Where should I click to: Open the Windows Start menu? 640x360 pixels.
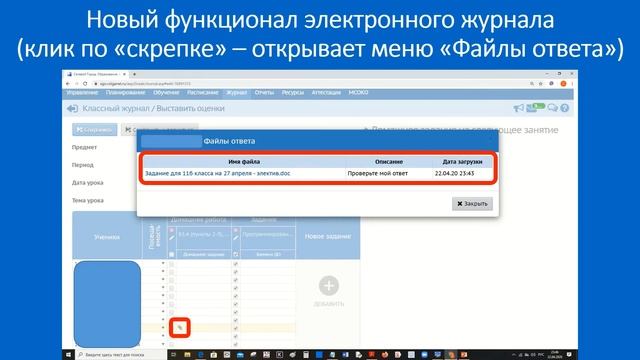[69, 355]
